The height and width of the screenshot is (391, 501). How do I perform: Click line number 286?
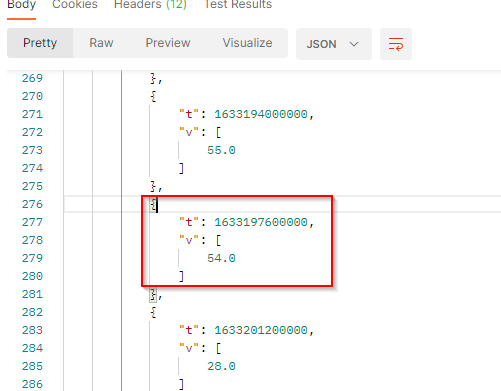tap(32, 384)
